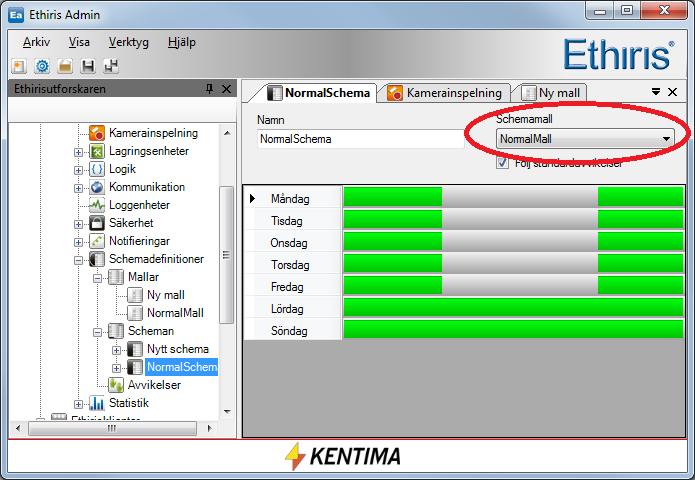
Task: Click the Lagringsenheter icon in tree
Action: click(97, 151)
